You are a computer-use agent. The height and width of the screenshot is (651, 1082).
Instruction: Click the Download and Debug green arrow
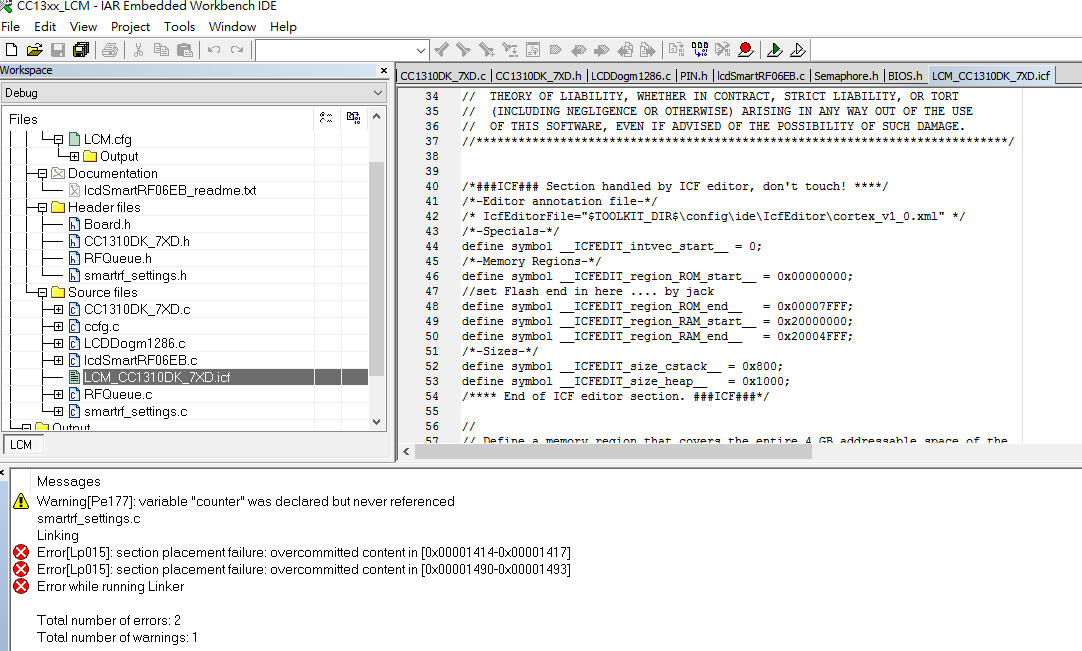tap(774, 50)
